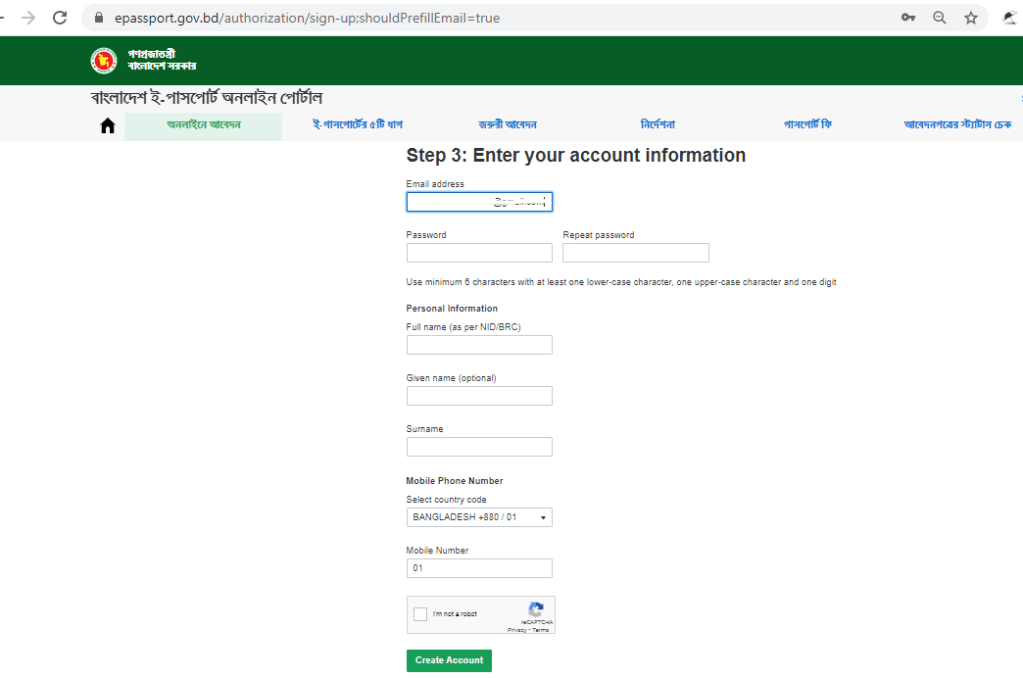
Task: Click the padlock site info icon
Action: click(x=98, y=18)
